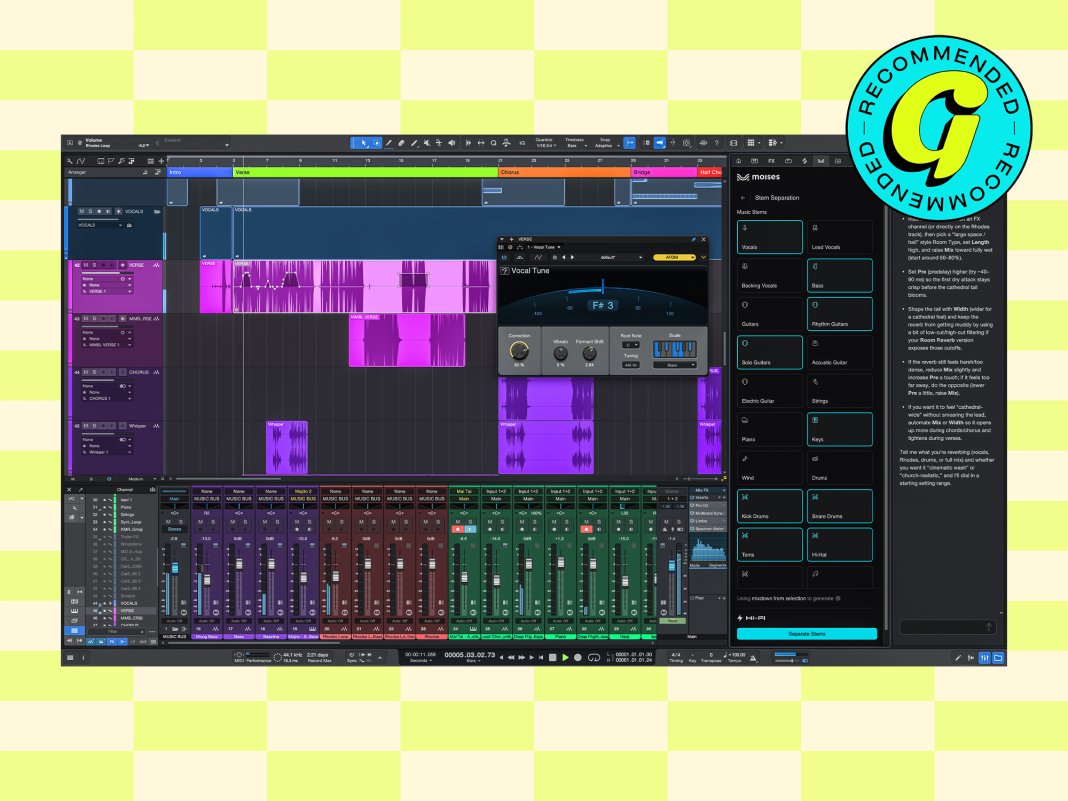Select the Listen speaker tool
The image size is (1068, 801).
tap(452, 143)
